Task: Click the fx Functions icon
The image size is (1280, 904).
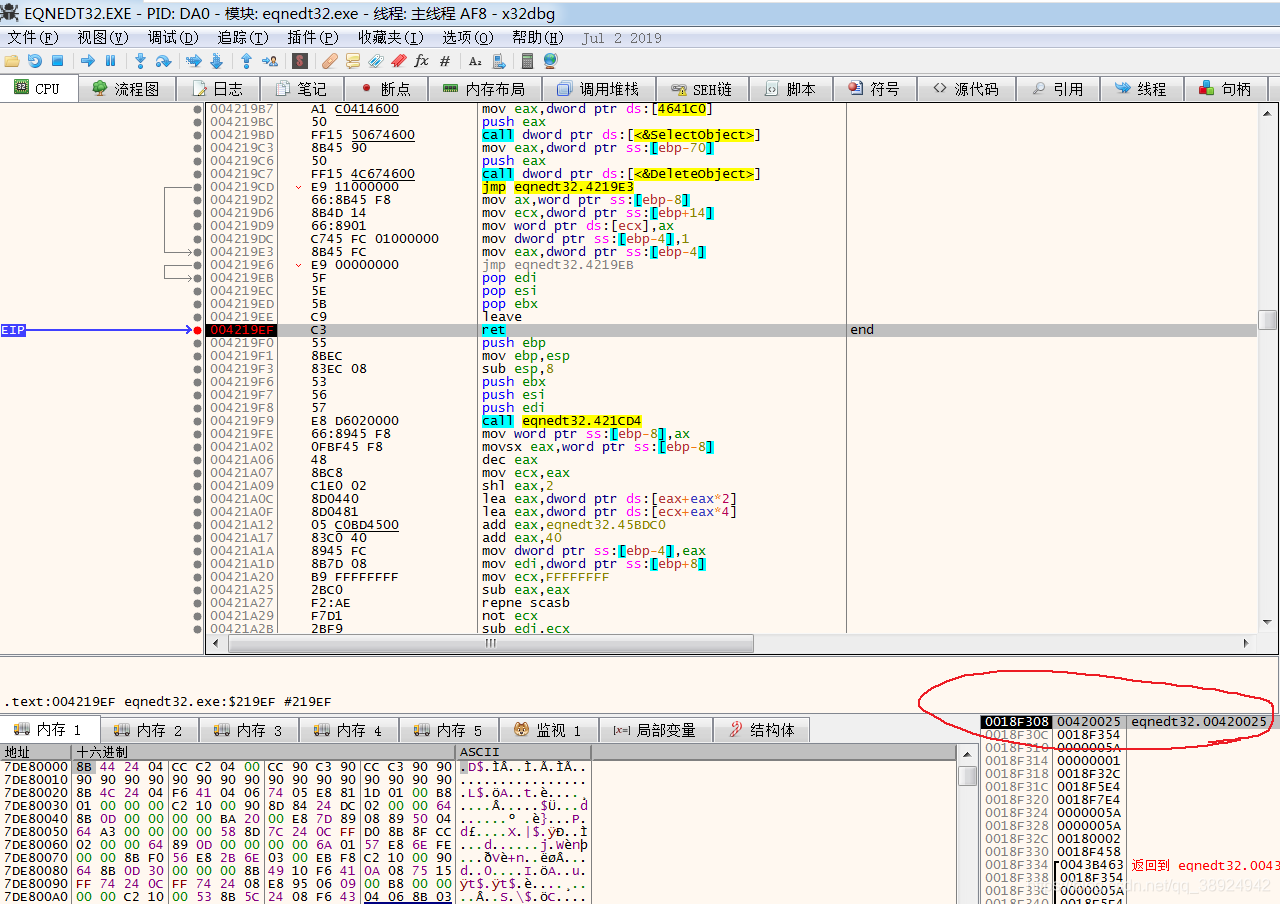Action: point(421,61)
